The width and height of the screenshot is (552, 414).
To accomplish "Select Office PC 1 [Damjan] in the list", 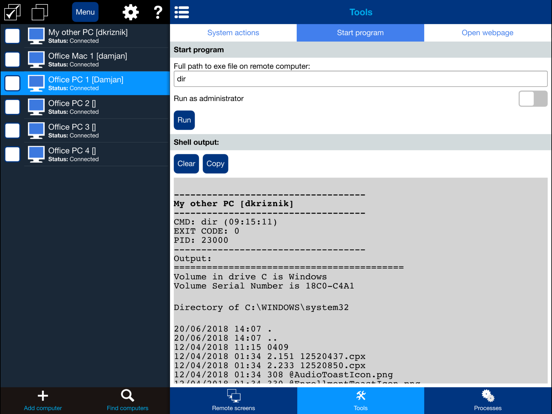I will 85,83.
